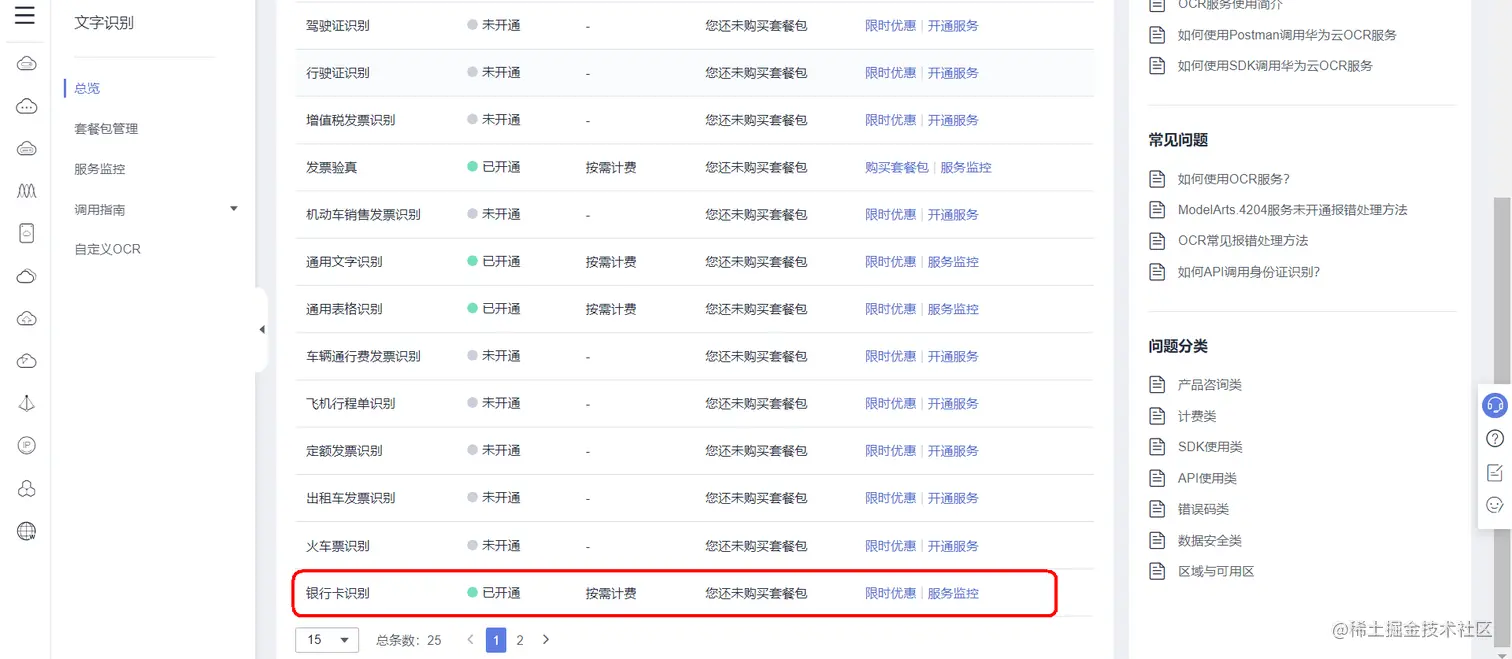Open the 15 per page size dropdown
This screenshot has height=659, width=1512.
point(327,640)
